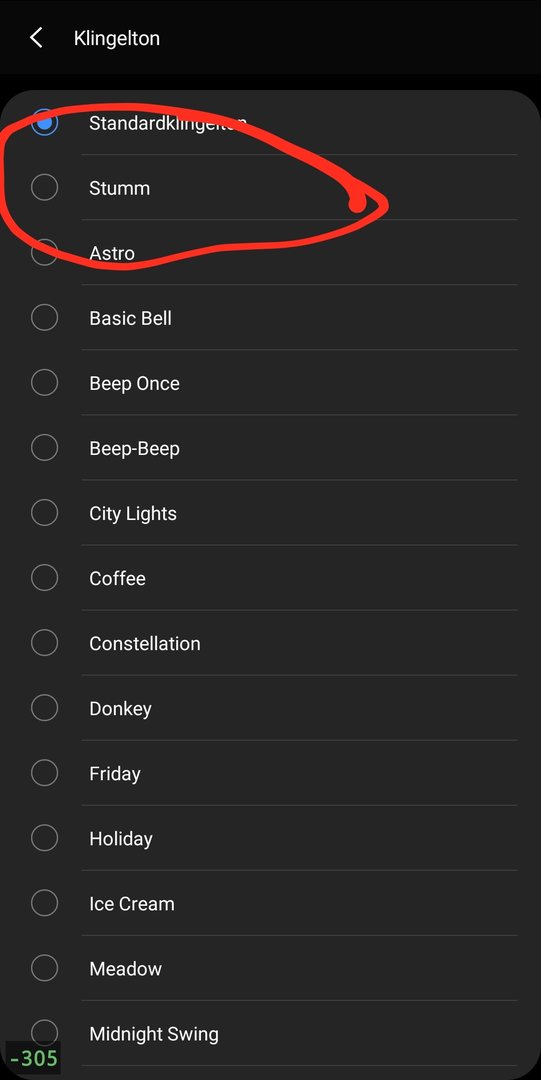The height and width of the screenshot is (1080, 541).
Task: Select the Beep-Beep radio button
Action: tap(45, 448)
